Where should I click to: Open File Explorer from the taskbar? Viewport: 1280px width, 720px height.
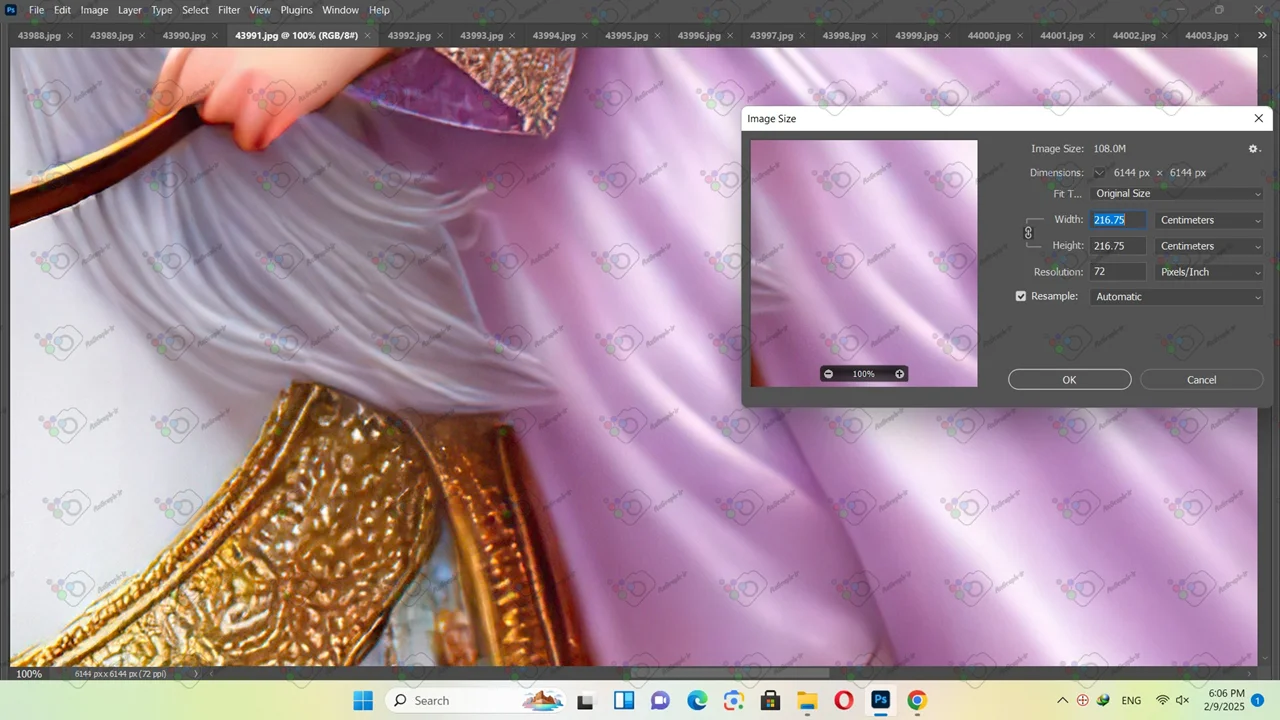pos(806,700)
